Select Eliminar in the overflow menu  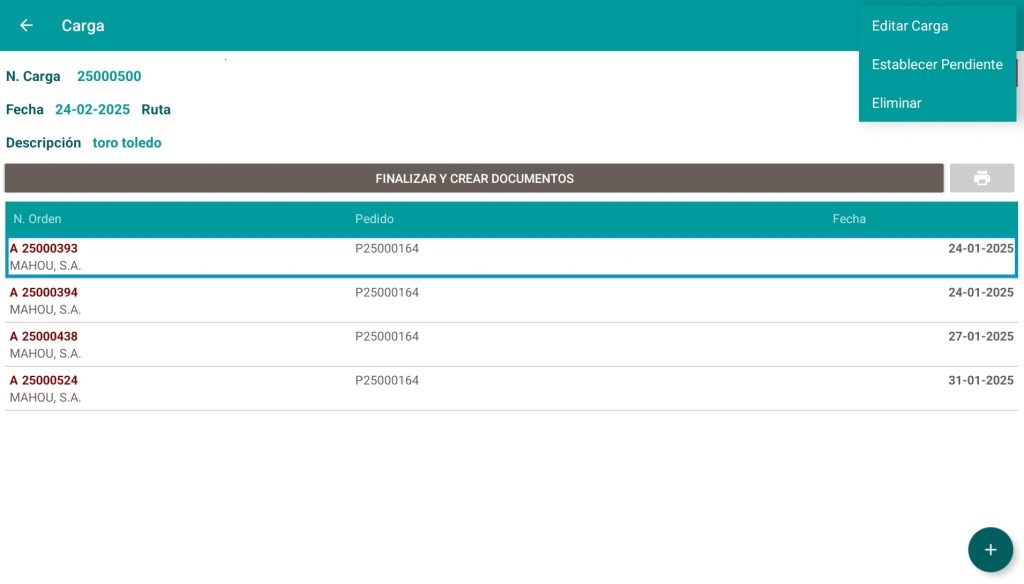(896, 103)
